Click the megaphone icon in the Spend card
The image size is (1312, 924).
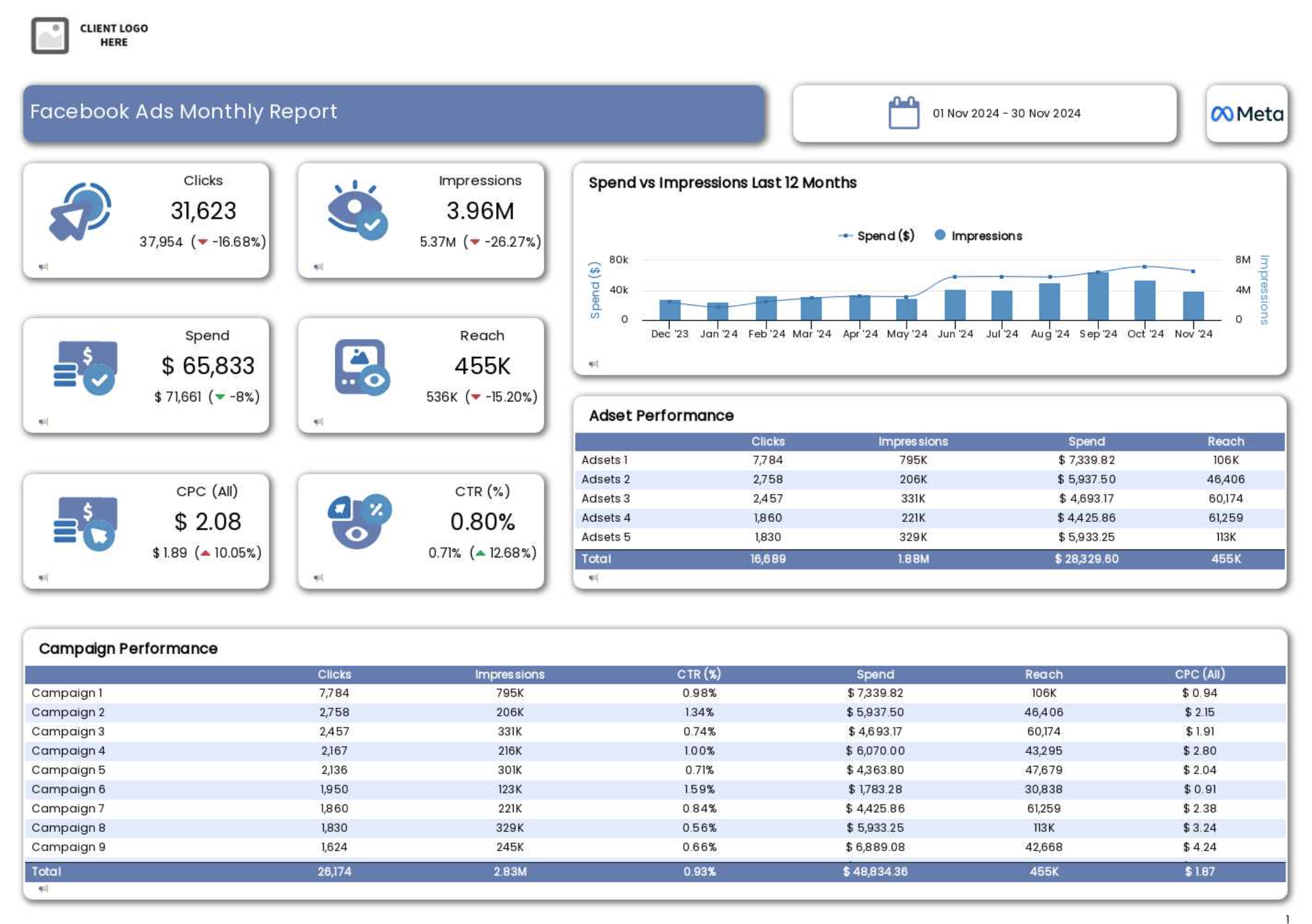click(43, 422)
